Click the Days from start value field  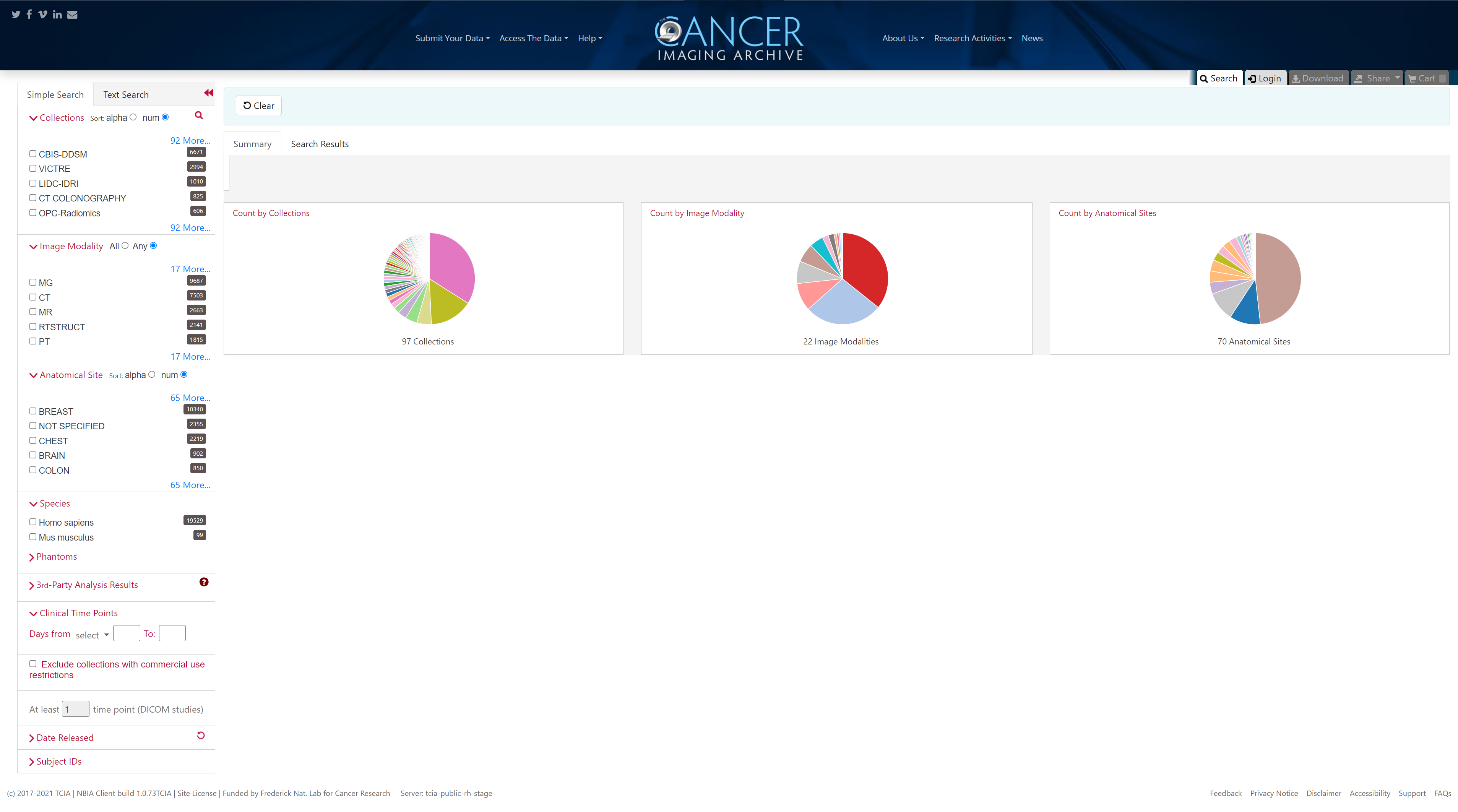coord(126,633)
